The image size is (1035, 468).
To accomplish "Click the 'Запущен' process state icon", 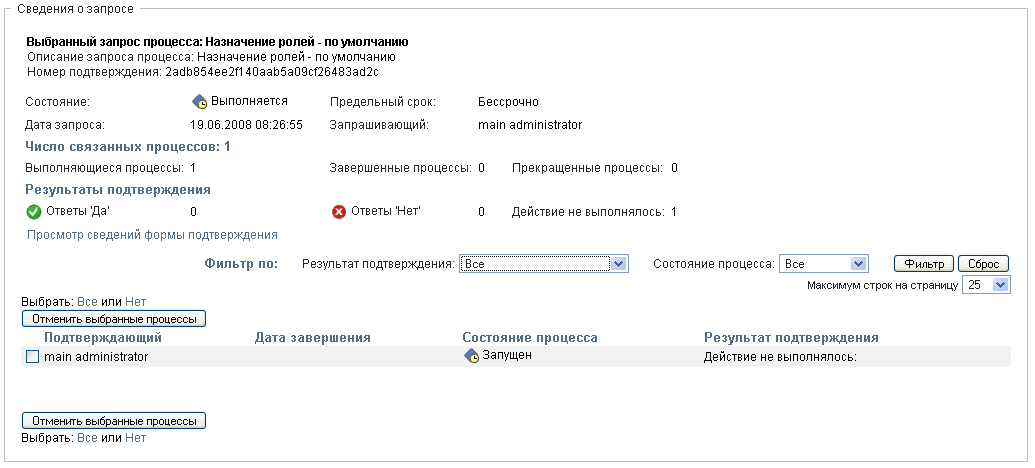I will tap(472, 356).
